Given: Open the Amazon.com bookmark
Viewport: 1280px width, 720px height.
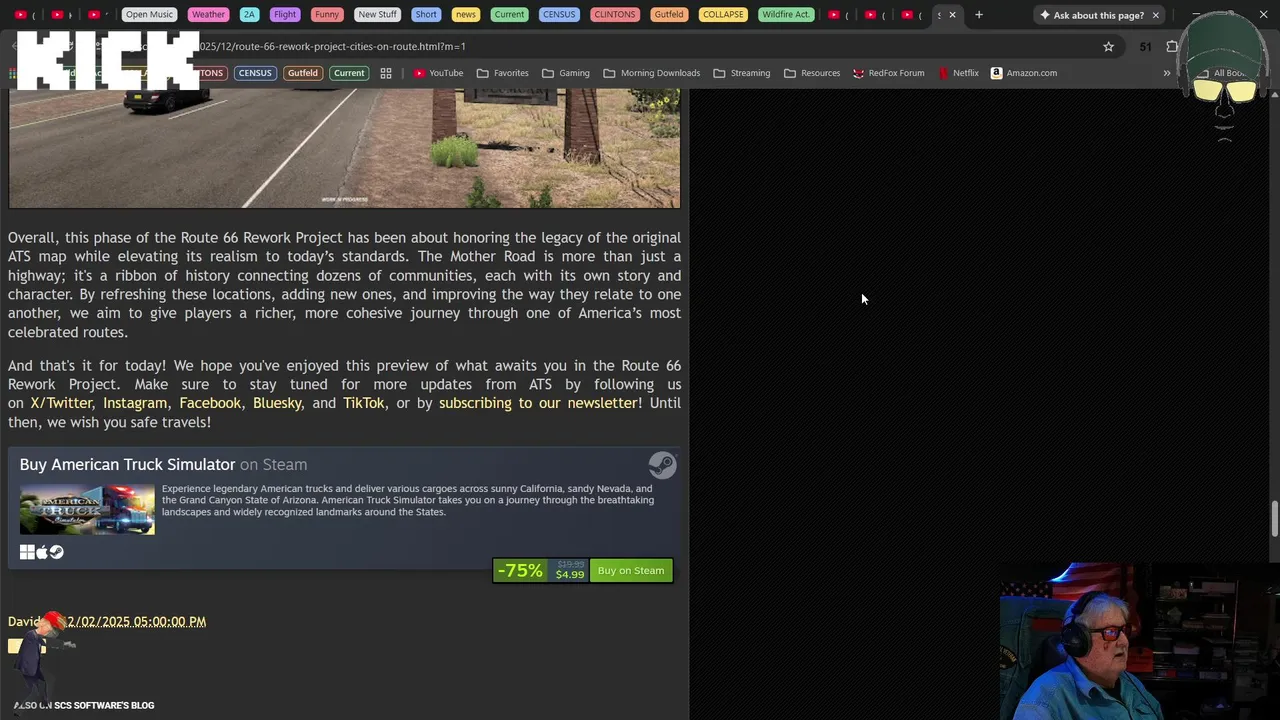Looking at the screenshot, I should pyautogui.click(x=1024, y=73).
